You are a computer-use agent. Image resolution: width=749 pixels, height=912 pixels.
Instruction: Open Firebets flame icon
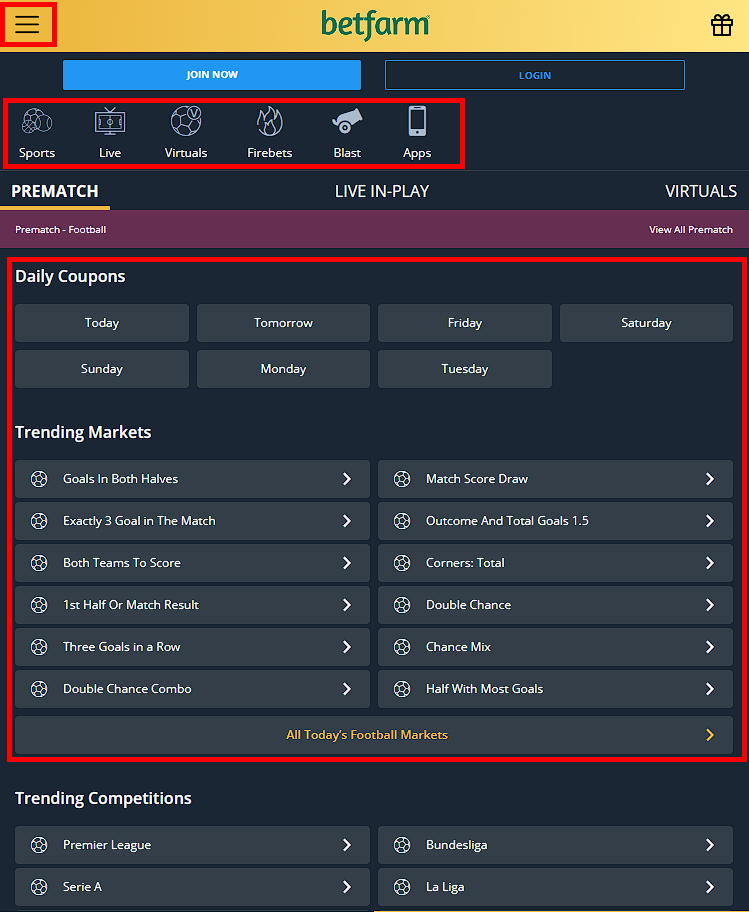tap(269, 122)
